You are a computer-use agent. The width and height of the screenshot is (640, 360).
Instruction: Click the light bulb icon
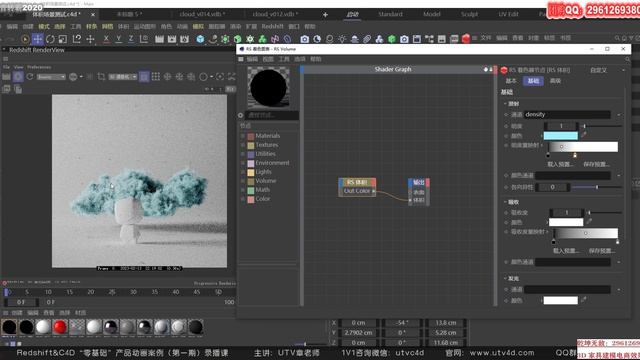[342, 39]
